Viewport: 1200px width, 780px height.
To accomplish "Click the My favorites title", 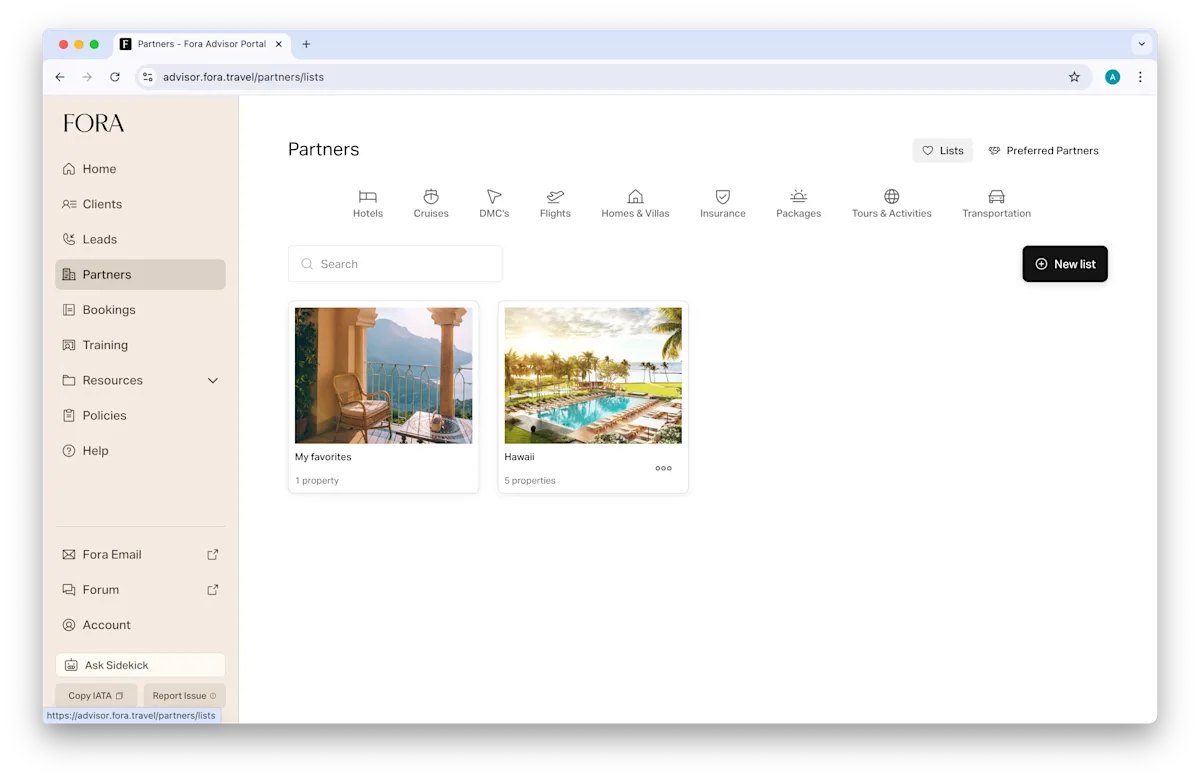I will 323,457.
